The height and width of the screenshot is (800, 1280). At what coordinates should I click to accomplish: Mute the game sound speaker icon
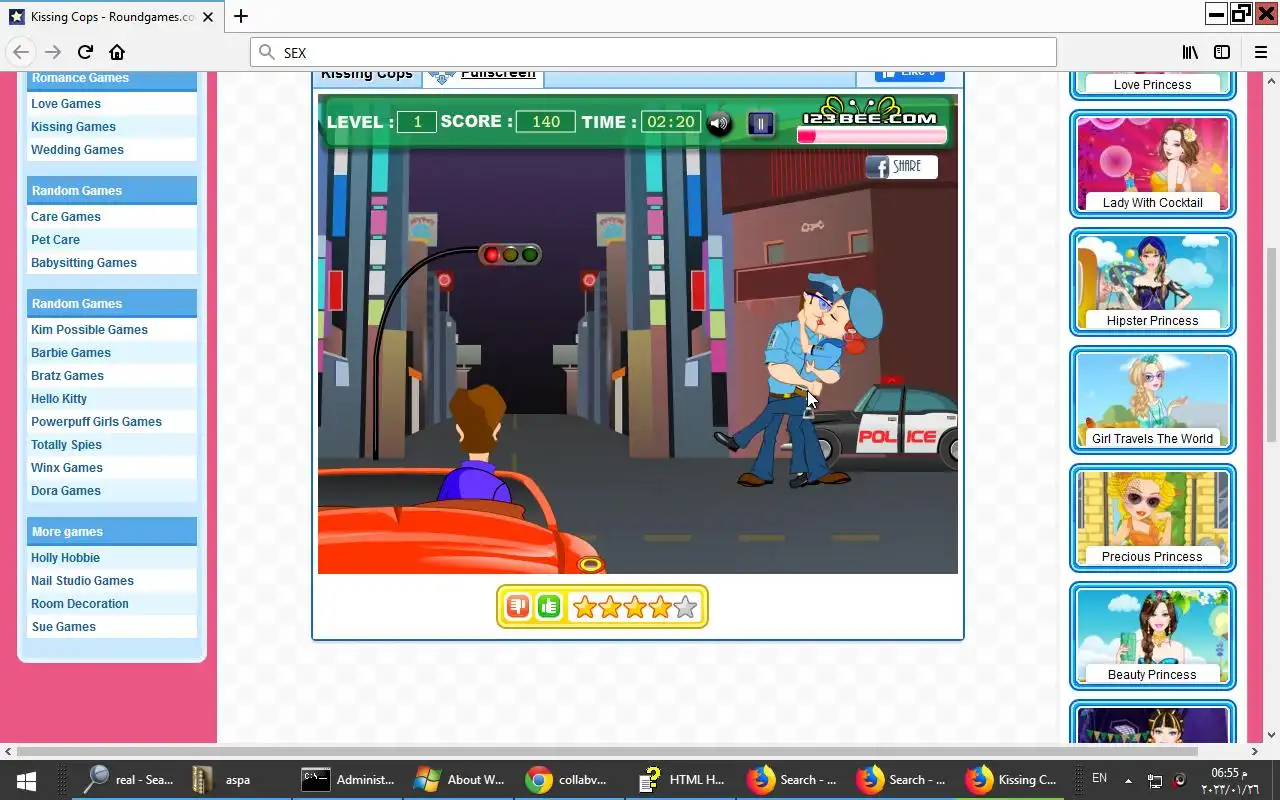click(719, 124)
